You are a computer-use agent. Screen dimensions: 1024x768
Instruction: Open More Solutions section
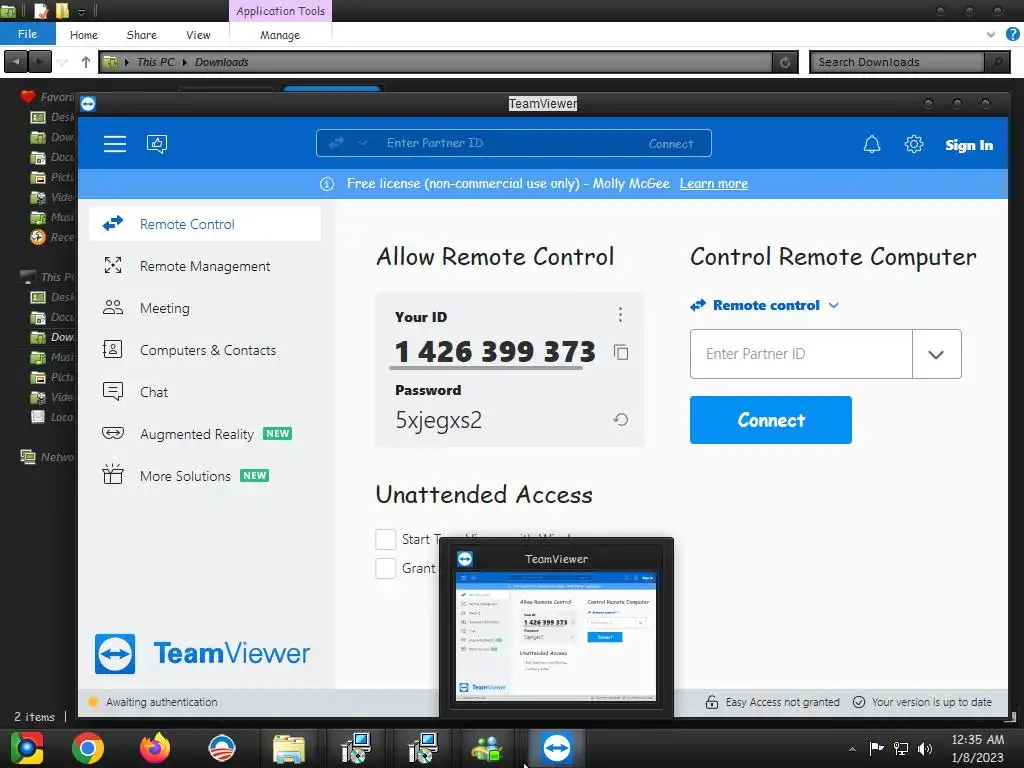point(205,476)
